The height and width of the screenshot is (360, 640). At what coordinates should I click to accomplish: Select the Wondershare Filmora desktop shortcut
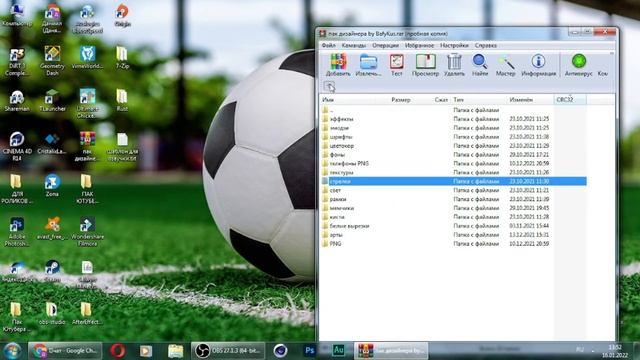87,231
